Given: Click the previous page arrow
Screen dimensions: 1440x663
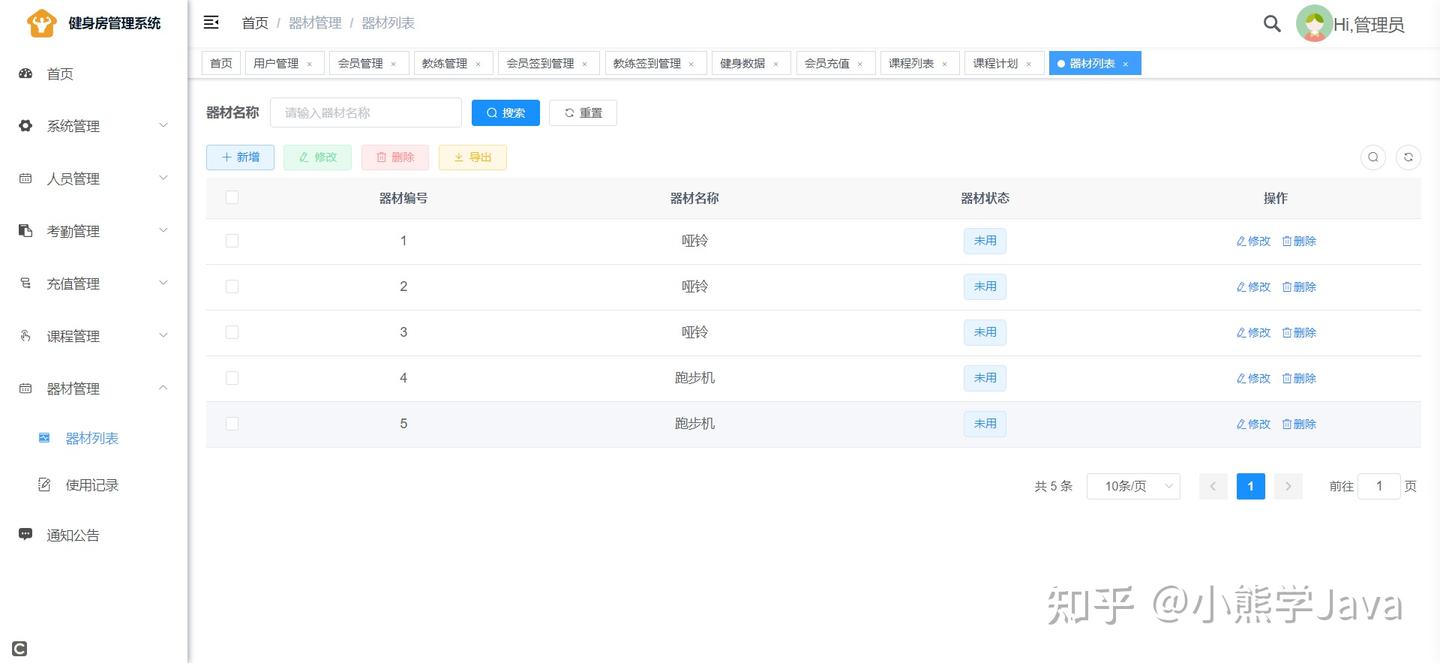Looking at the screenshot, I should (x=1213, y=486).
